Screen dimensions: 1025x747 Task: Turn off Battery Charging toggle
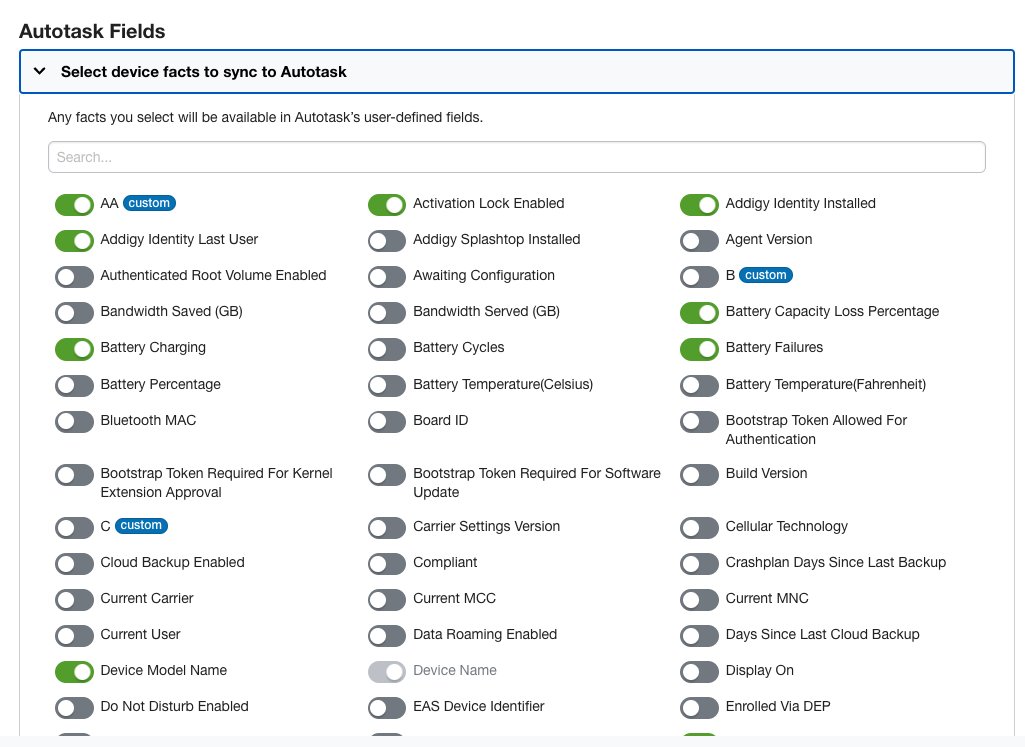coord(75,348)
